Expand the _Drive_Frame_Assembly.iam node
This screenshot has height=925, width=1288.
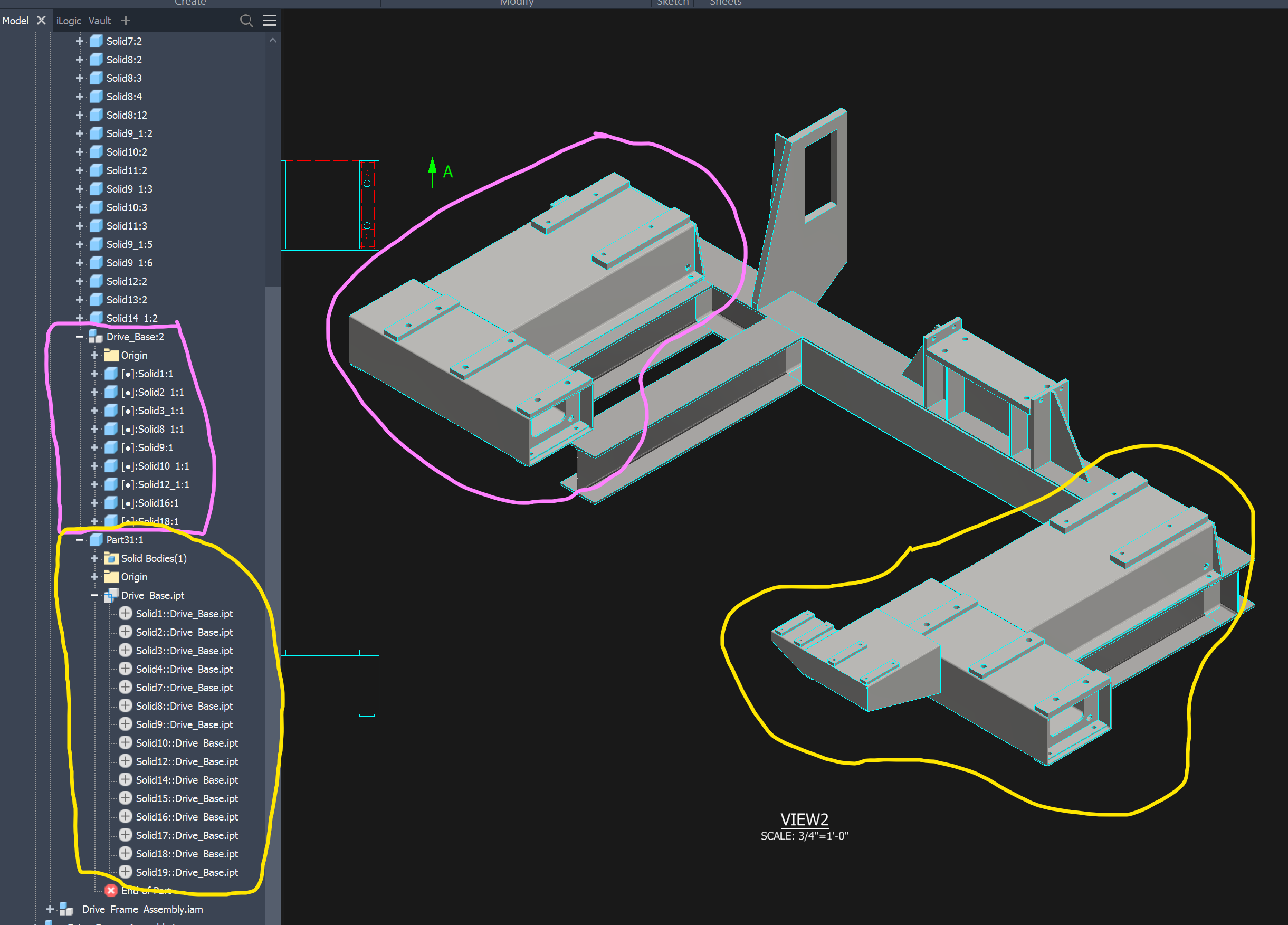pos(50,909)
